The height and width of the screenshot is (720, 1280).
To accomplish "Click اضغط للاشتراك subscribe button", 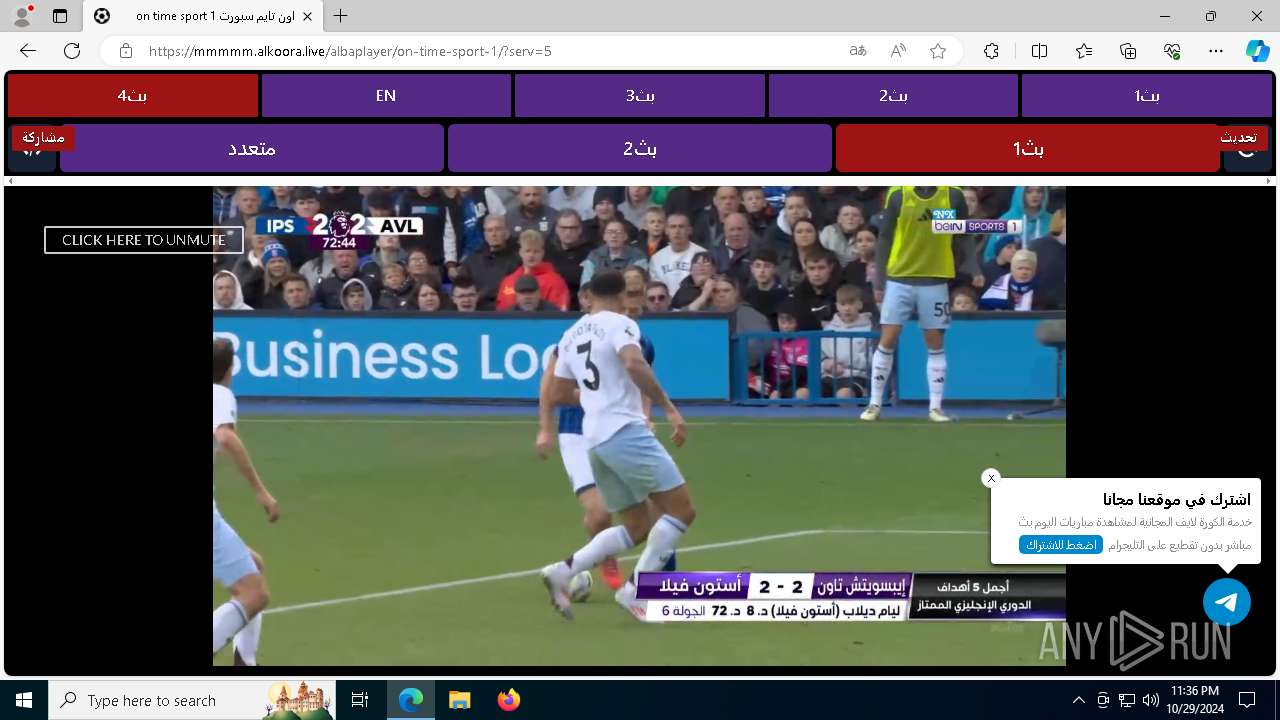I will (x=1061, y=545).
